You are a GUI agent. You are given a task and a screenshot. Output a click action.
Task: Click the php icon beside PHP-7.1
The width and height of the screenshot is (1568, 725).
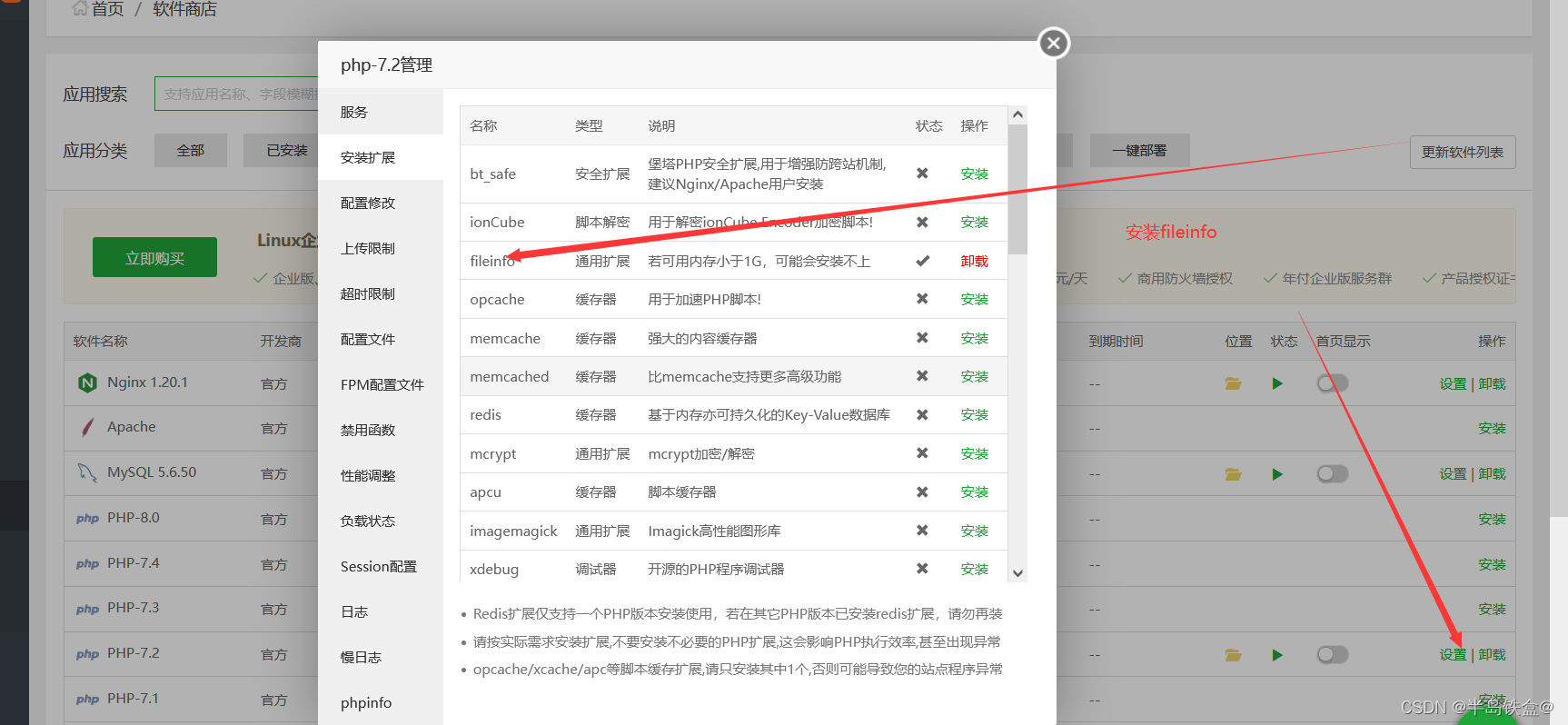(x=87, y=700)
